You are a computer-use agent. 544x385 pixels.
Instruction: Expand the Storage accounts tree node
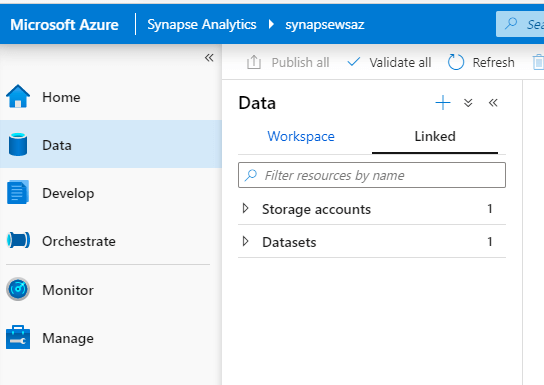(246, 208)
